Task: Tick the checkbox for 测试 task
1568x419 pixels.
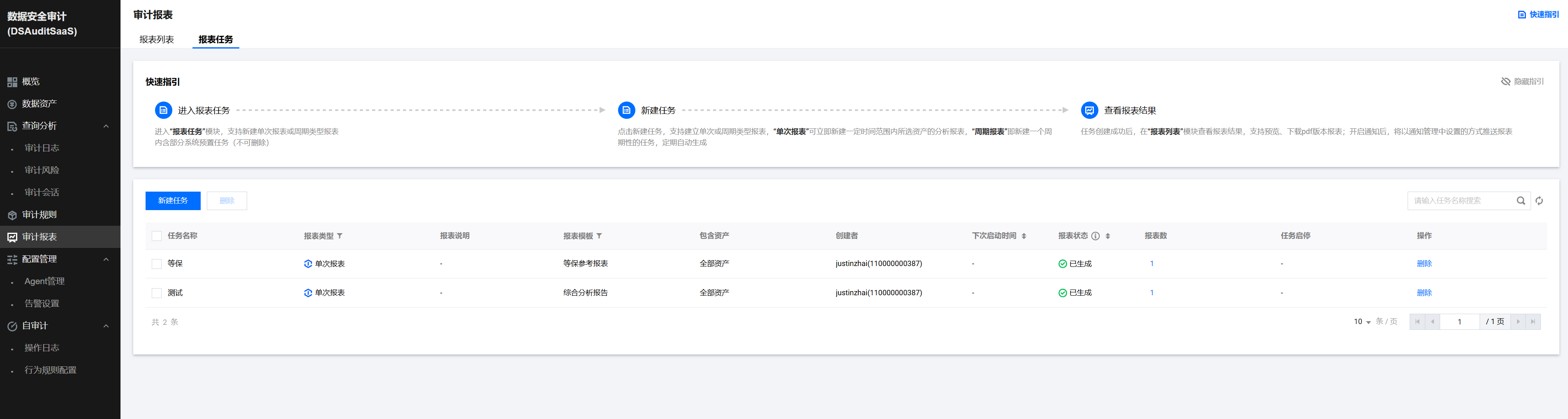Action: point(156,293)
